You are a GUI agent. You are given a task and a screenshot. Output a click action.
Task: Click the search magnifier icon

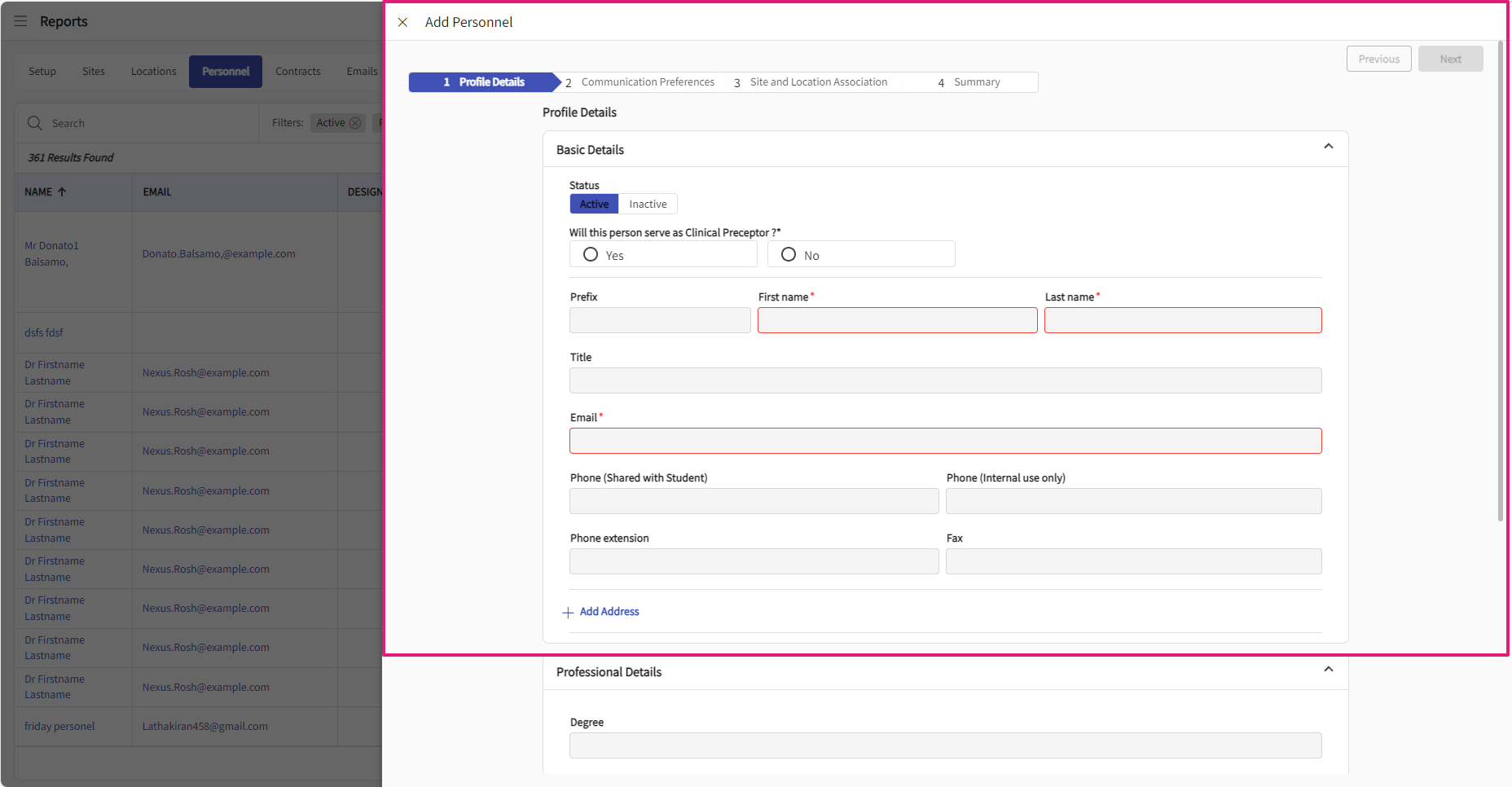(x=35, y=123)
